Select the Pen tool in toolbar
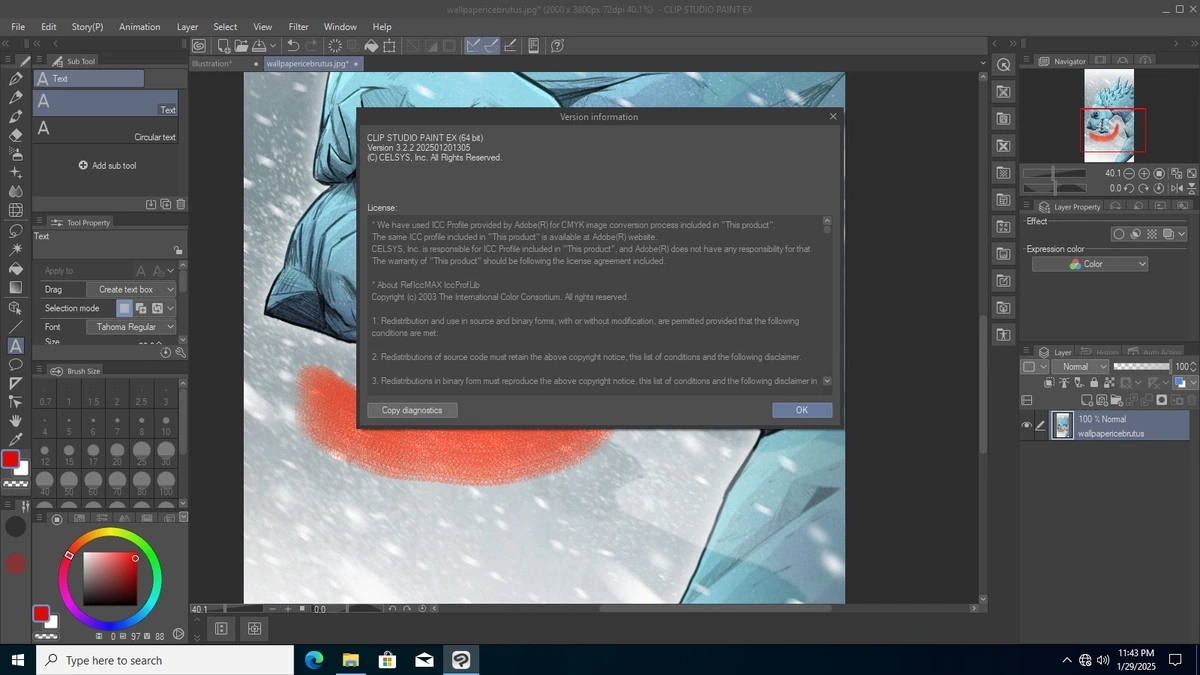Image resolution: width=1200 pixels, height=675 pixels. [15, 78]
